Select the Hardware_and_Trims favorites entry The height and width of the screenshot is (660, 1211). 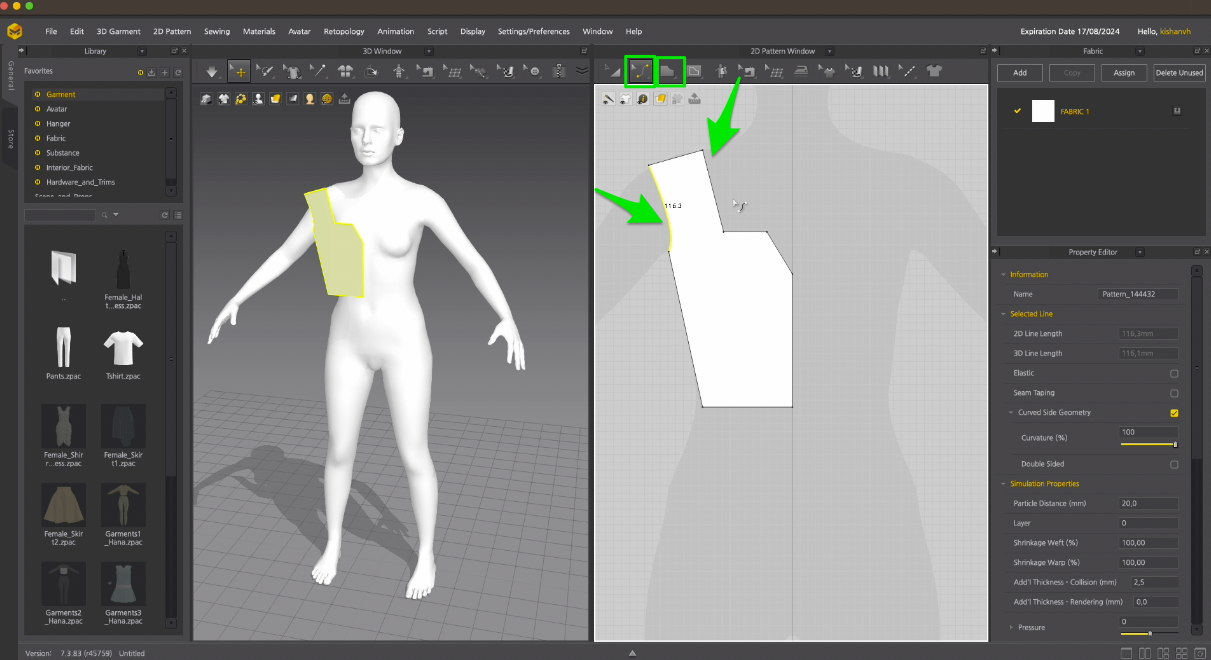(80, 182)
